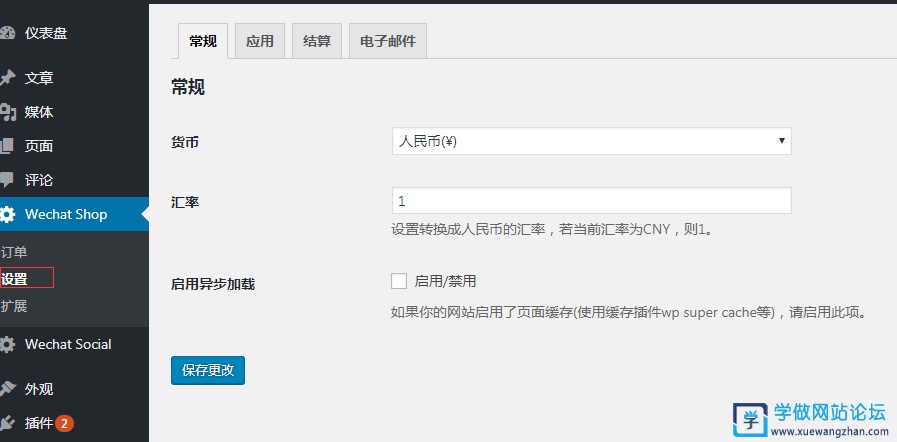
Task: Click the plug icon beside 插件
Action: pyautogui.click(x=7, y=423)
